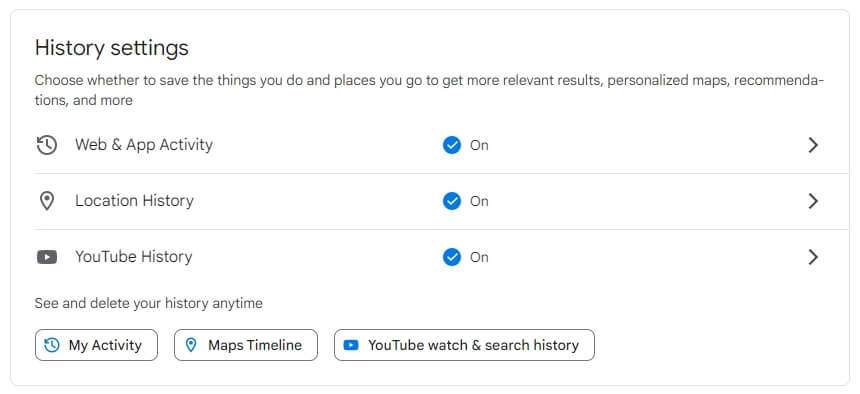This screenshot has width=860, height=394.
Task: Click blue checkmark next to YouTube History
Action: 452,257
